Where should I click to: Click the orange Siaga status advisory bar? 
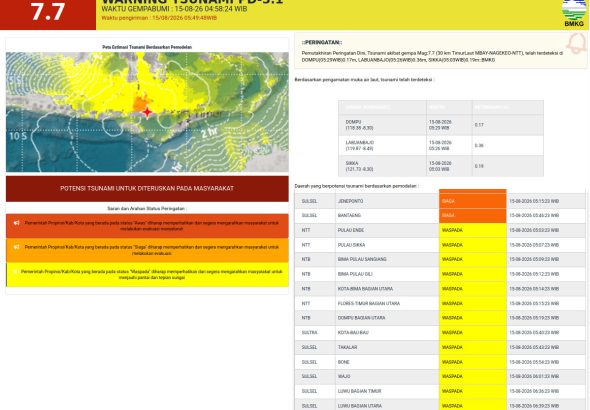147,250
